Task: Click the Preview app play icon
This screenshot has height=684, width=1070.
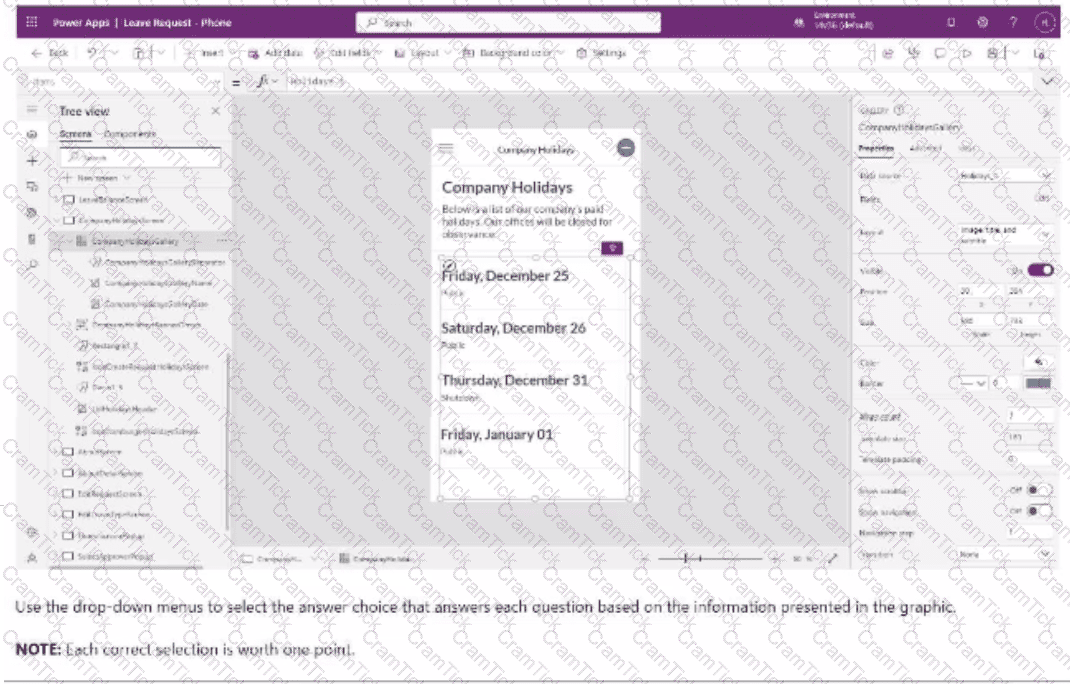Action: click(966, 53)
